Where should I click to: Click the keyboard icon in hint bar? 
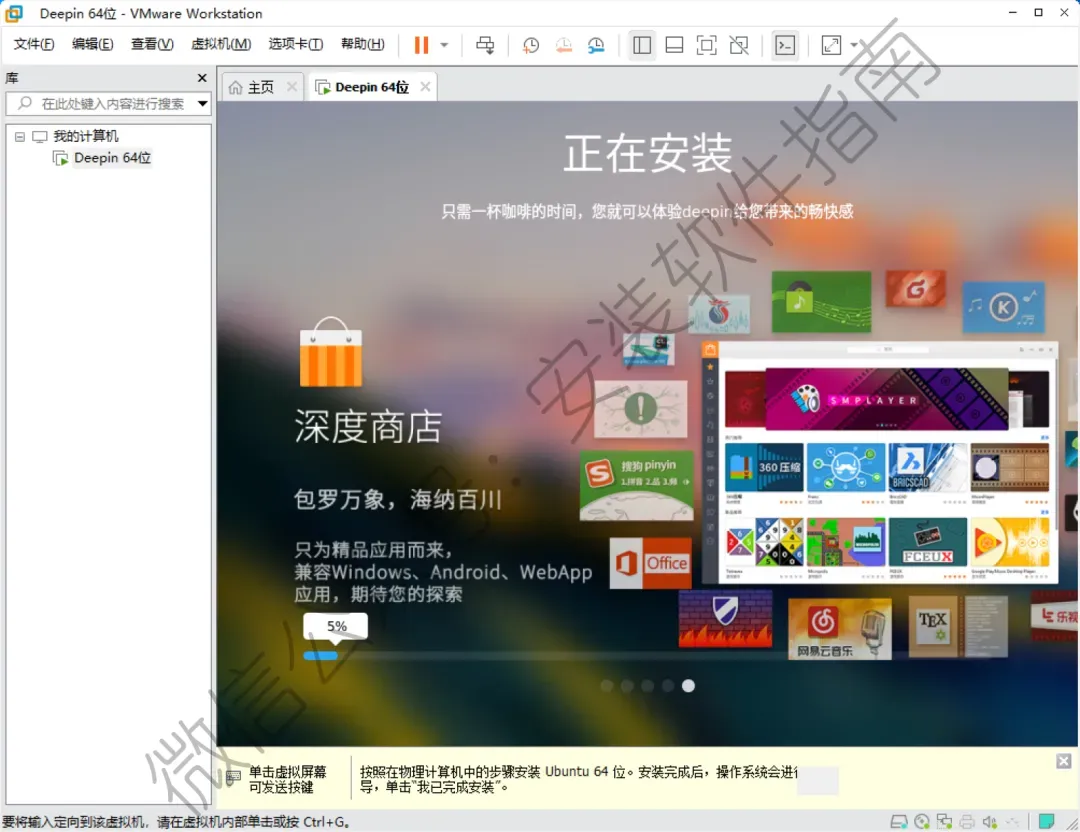(x=233, y=779)
